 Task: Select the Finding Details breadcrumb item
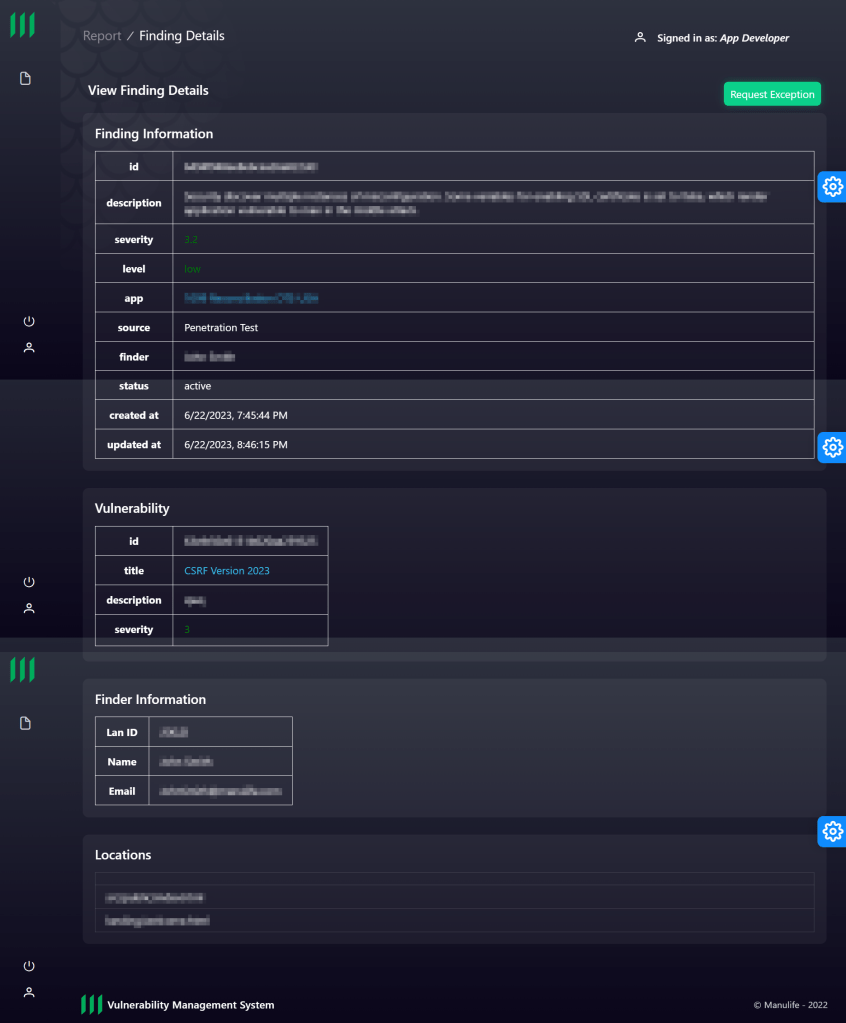click(181, 36)
